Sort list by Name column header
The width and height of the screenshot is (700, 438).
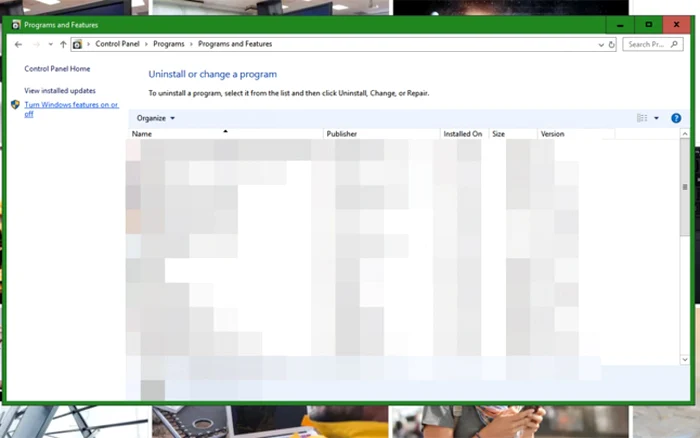(225, 134)
